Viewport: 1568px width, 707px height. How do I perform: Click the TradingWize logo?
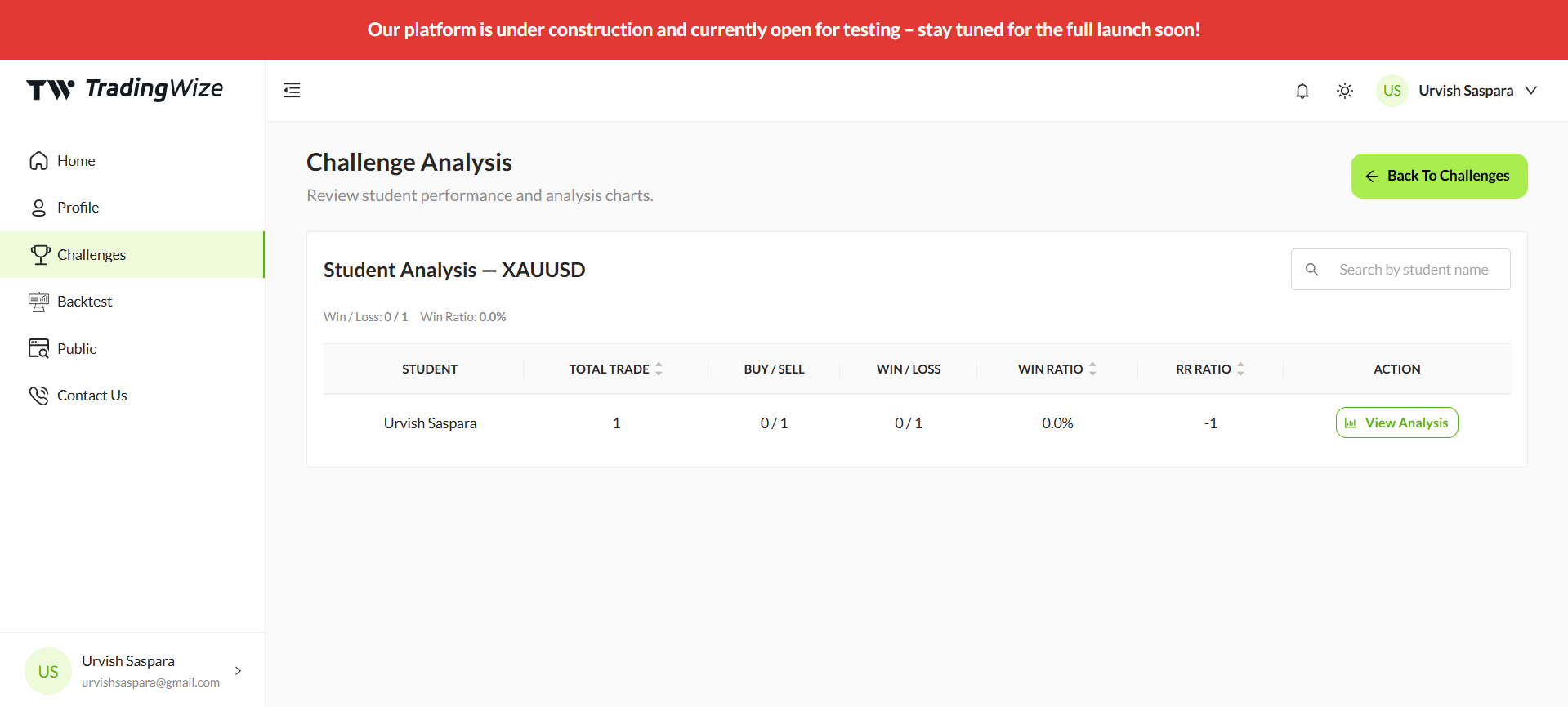coord(125,88)
